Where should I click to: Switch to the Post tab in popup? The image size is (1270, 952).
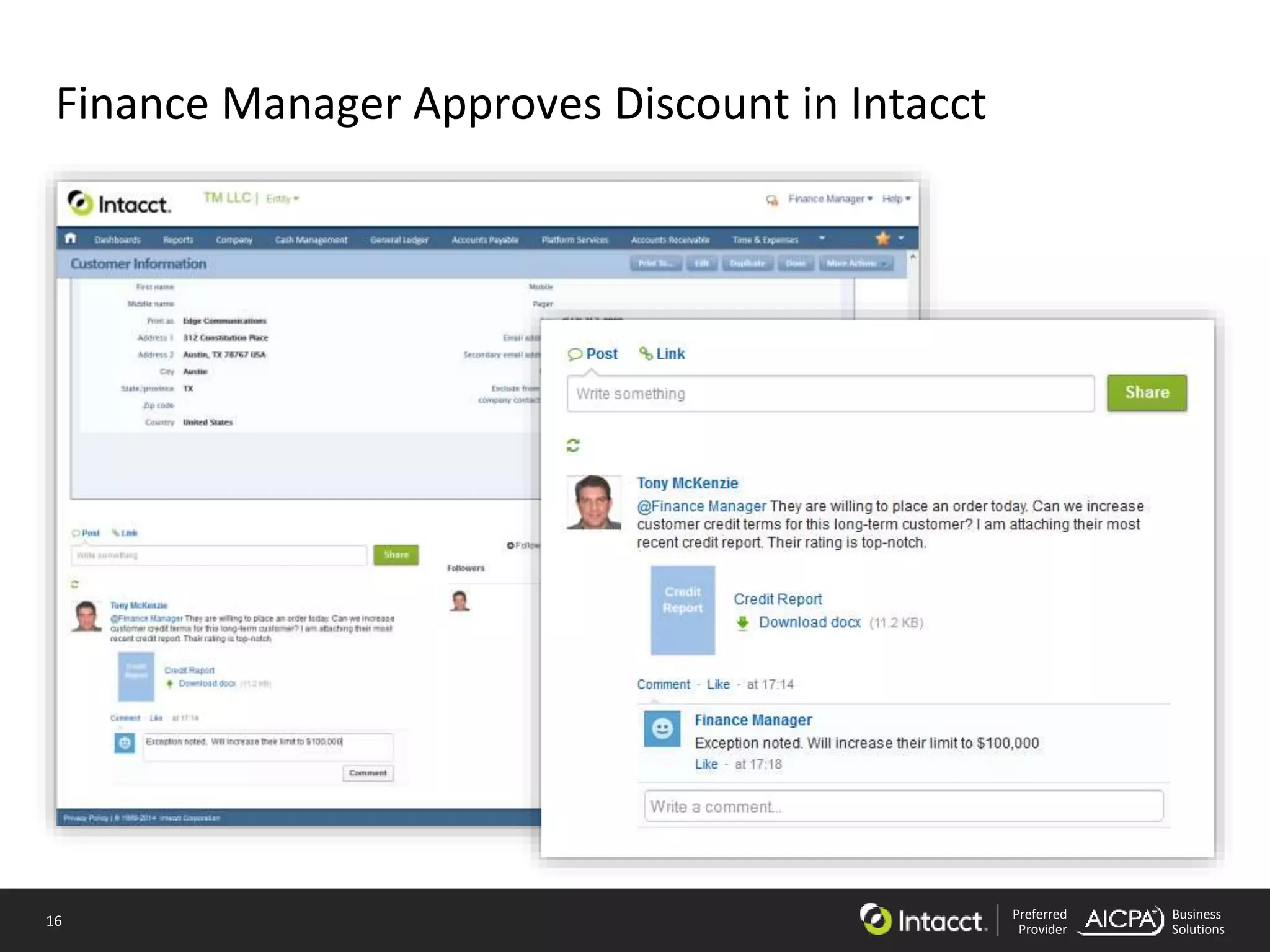pos(593,355)
